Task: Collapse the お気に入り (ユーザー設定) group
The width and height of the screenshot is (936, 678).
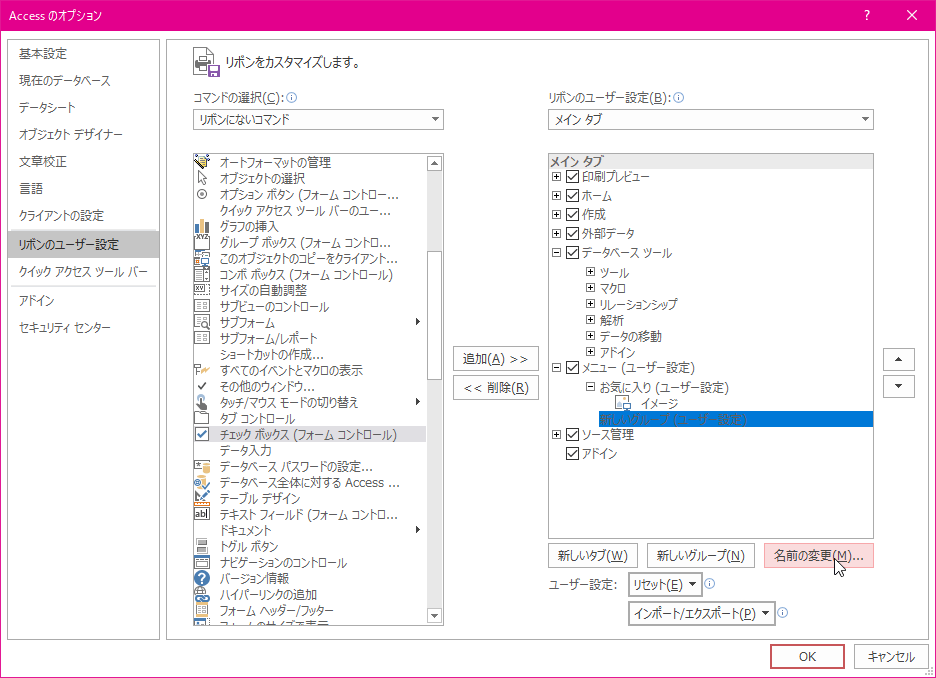Action: (x=590, y=387)
